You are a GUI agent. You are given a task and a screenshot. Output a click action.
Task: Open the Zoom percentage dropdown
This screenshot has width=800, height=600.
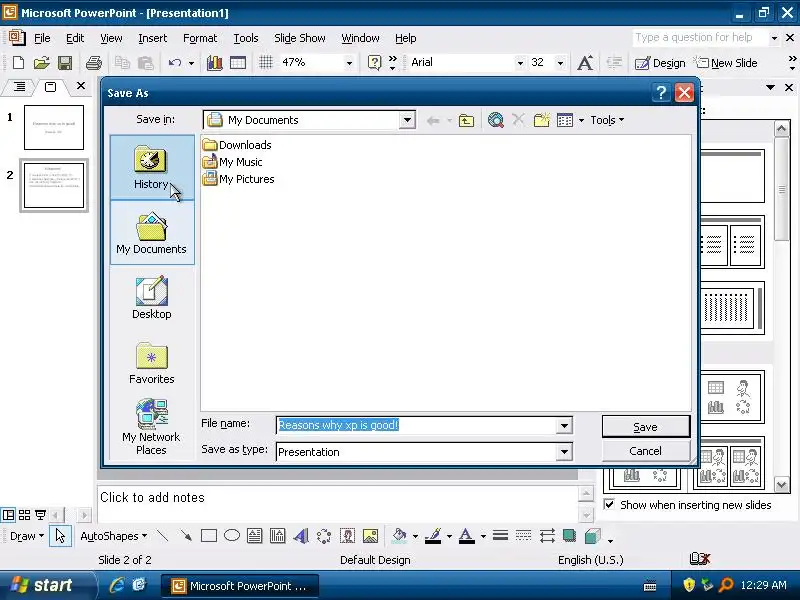349,63
